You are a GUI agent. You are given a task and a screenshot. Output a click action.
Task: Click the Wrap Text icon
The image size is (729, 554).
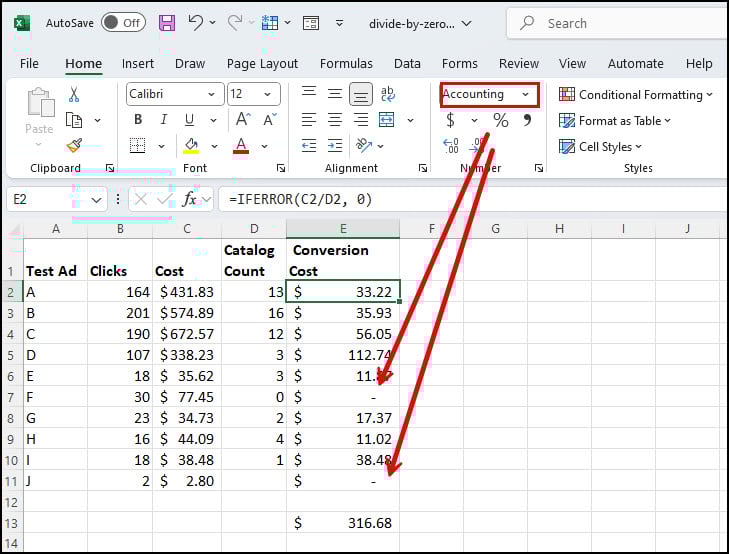(x=387, y=94)
